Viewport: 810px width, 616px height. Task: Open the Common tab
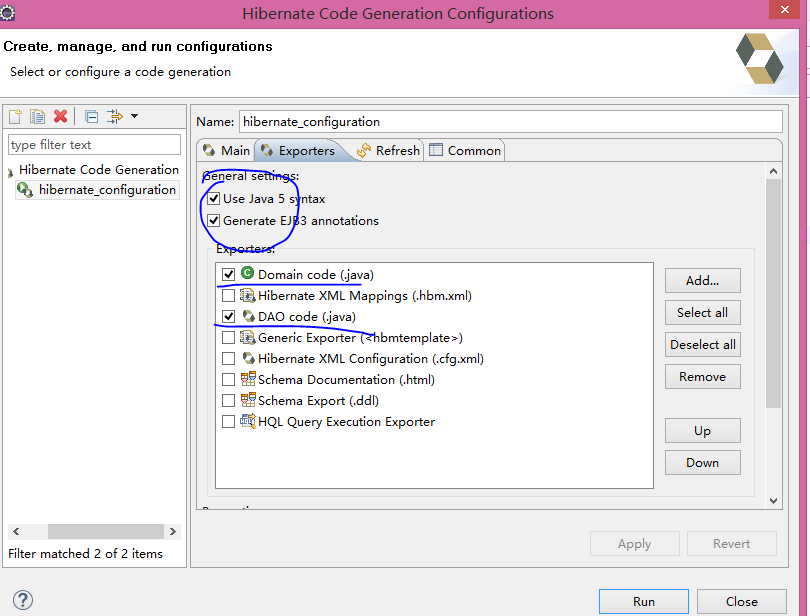click(x=465, y=150)
